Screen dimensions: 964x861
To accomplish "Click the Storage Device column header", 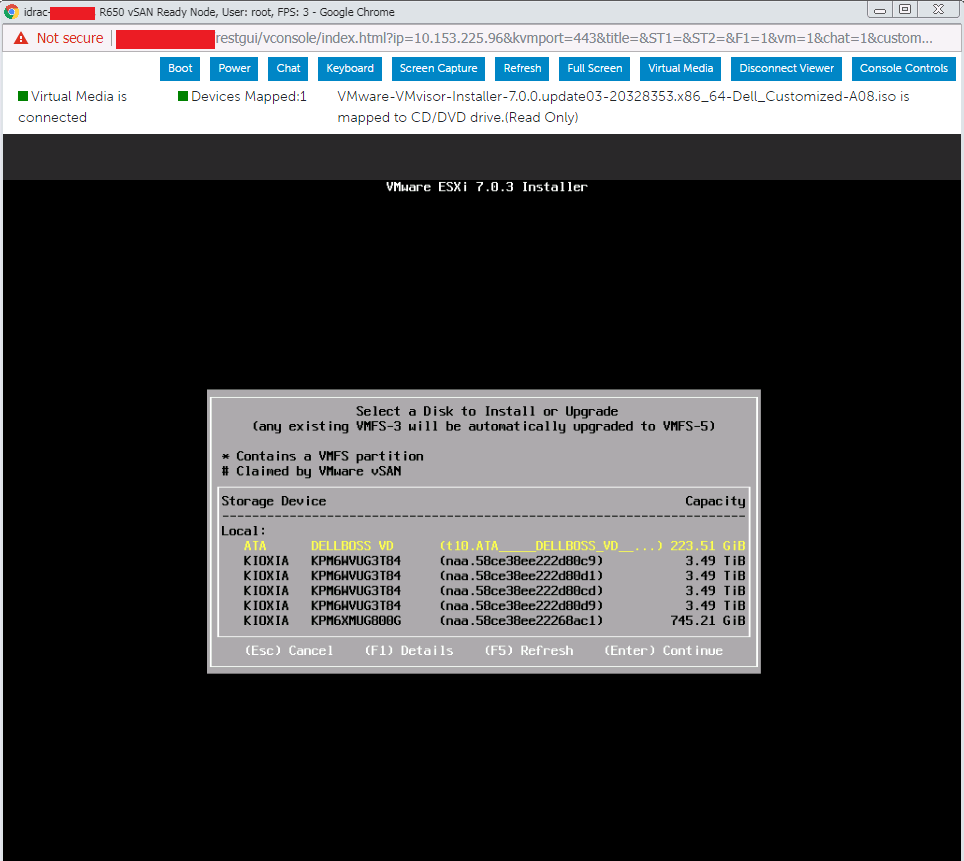I will tap(274, 501).
